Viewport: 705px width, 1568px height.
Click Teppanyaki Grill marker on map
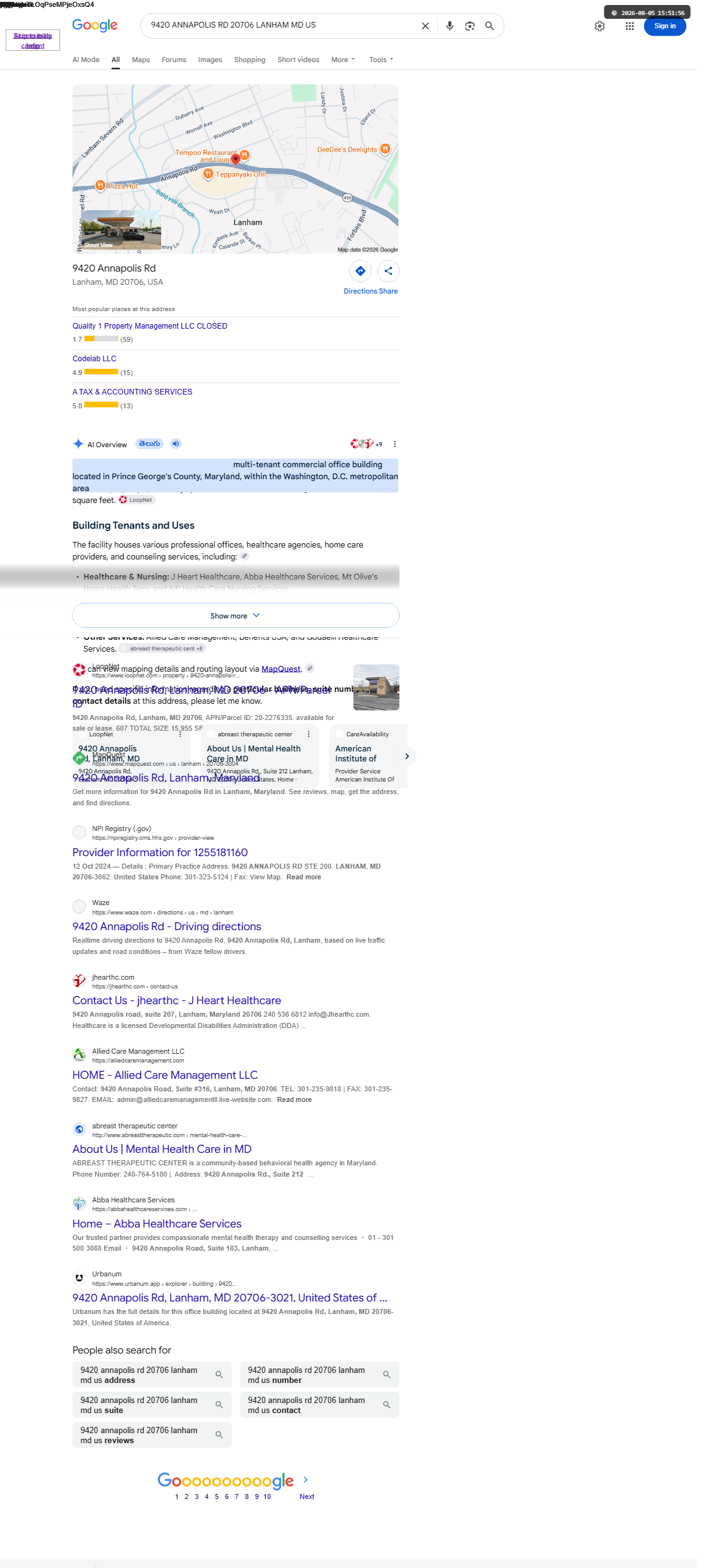[208, 174]
